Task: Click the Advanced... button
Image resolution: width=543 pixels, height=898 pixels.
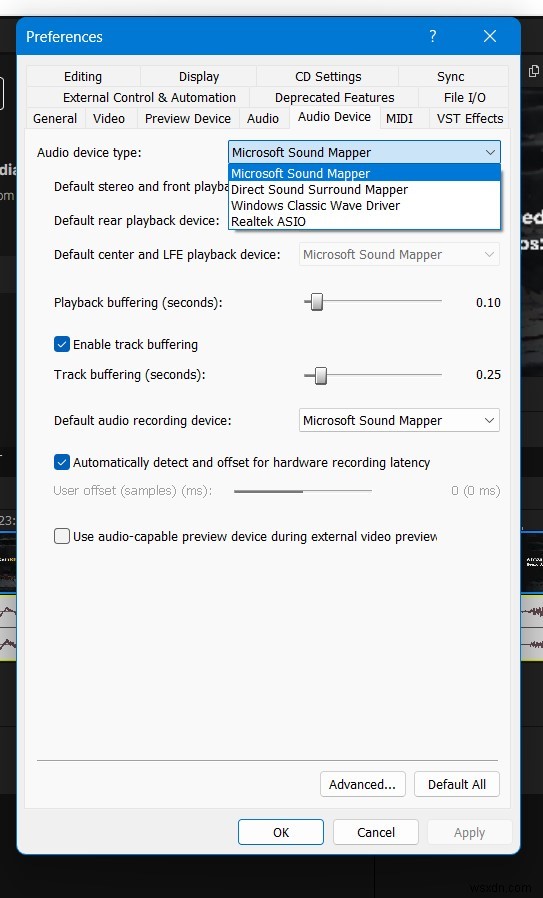Action: pyautogui.click(x=363, y=785)
